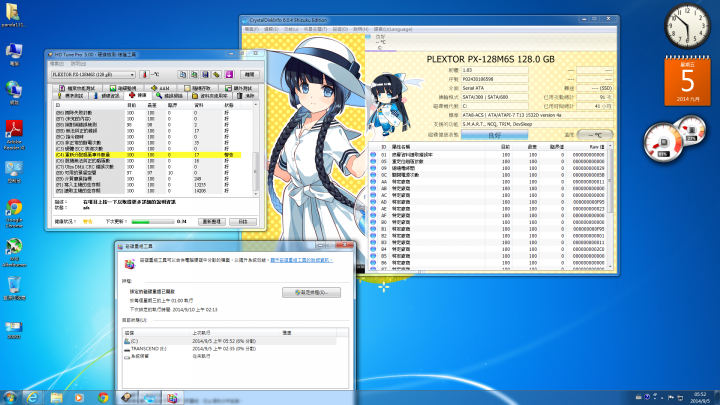Click the purple down-arrow icon in HD Tune toolbar
The width and height of the screenshot is (720, 405).
(x=229, y=74)
